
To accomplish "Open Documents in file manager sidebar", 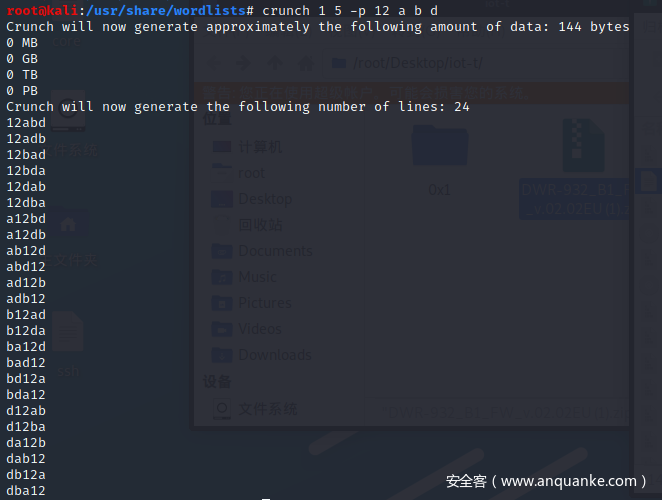I will point(262,251).
